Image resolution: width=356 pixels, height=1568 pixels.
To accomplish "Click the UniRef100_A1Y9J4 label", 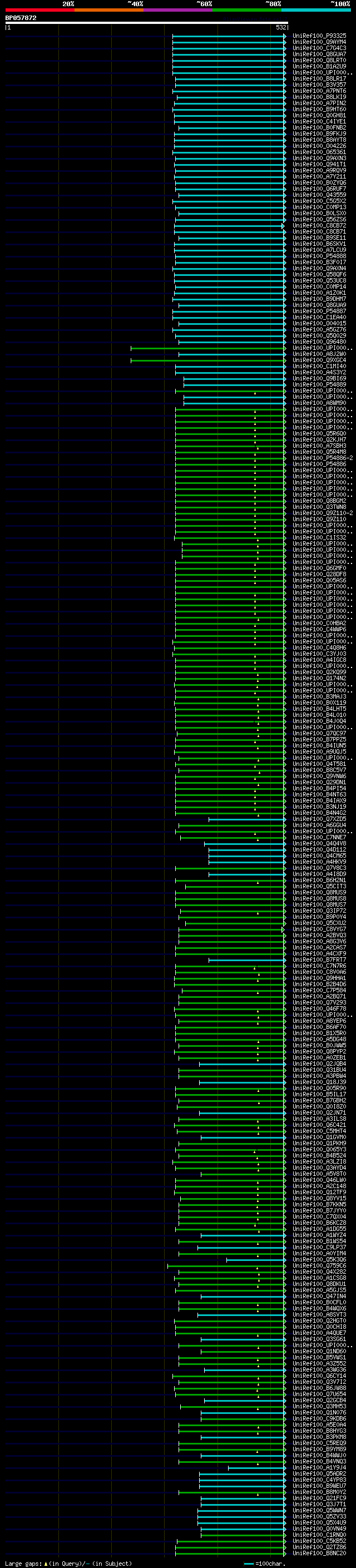I will [x=319, y=1467].
